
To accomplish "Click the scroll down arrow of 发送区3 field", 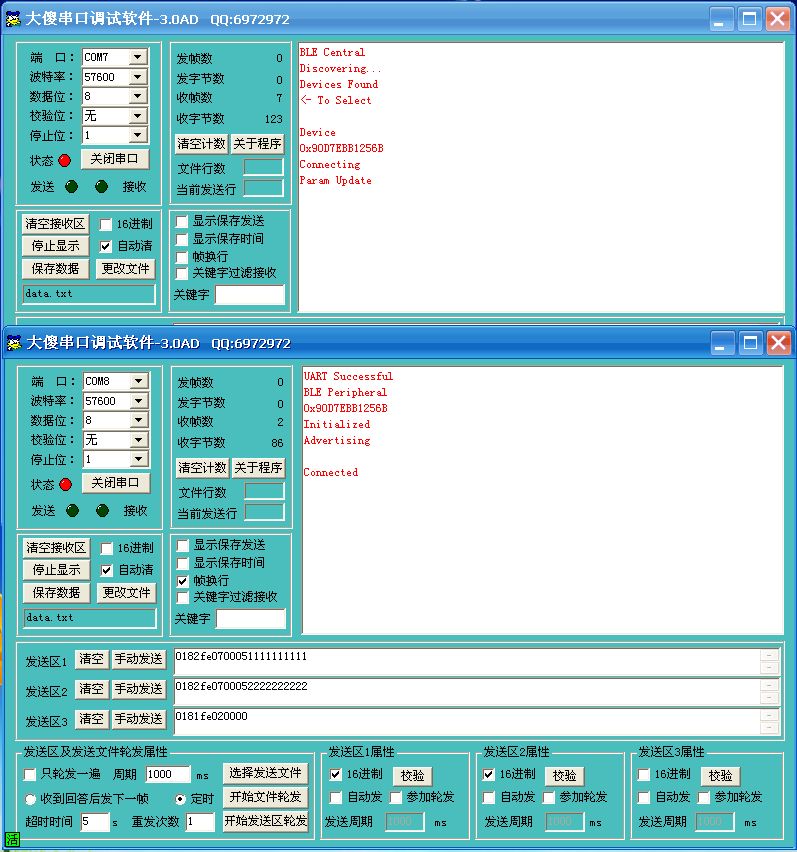I will 769,728.
